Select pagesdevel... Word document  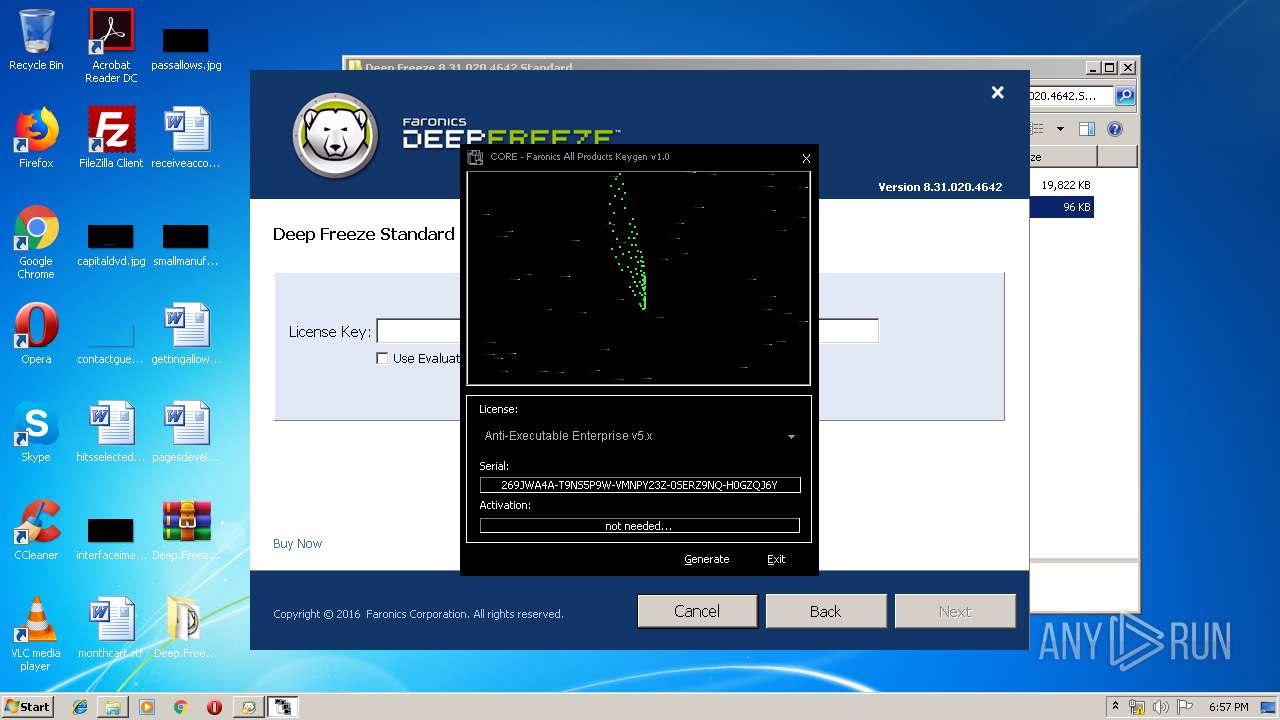tap(186, 432)
